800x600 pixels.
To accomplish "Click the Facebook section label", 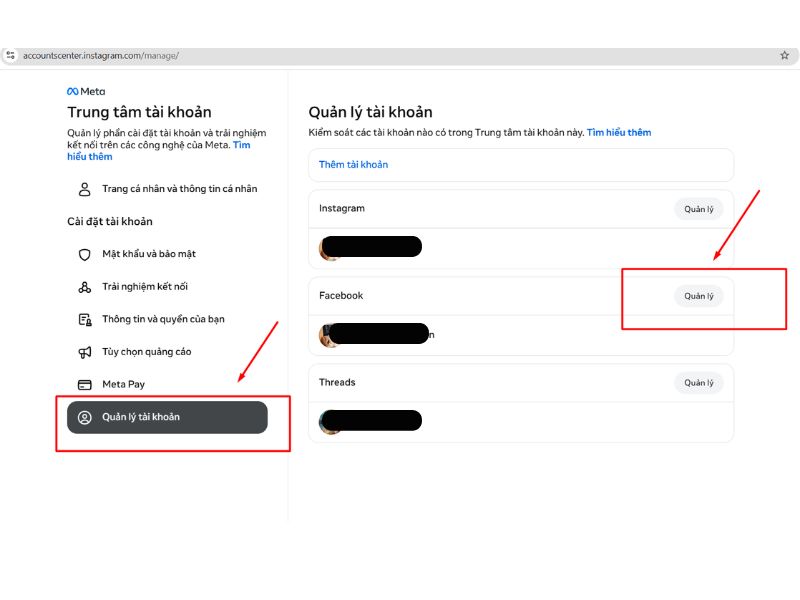I will [x=341, y=295].
